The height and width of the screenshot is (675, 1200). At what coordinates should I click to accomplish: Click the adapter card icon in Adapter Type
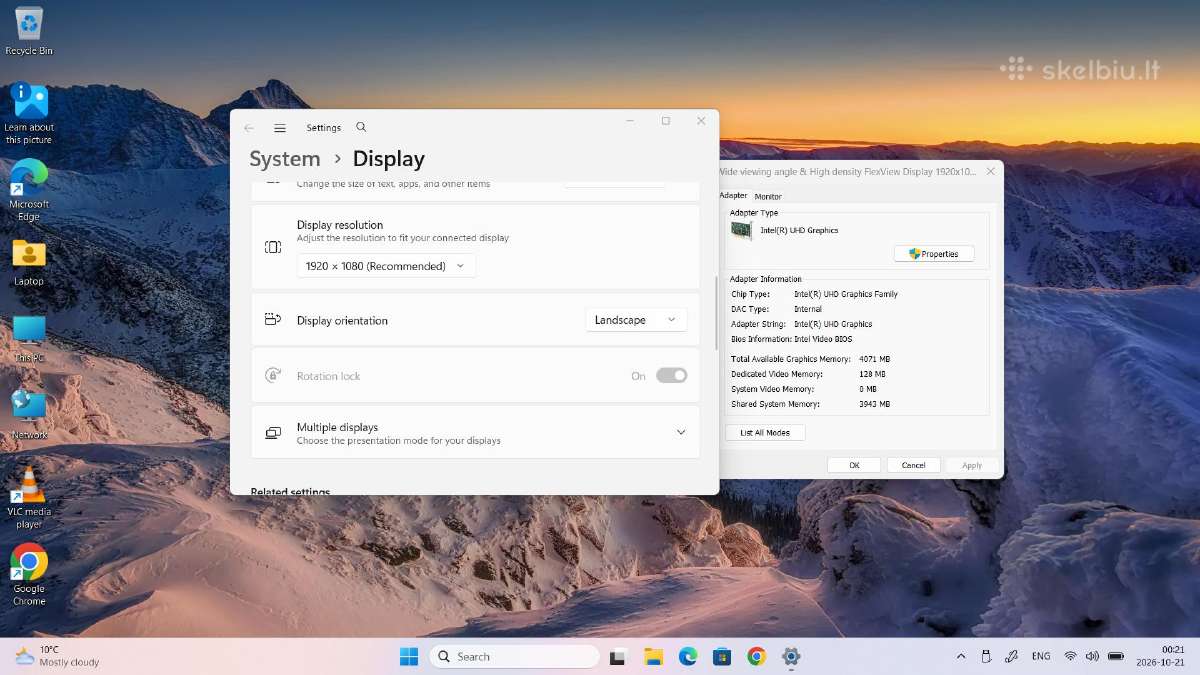coord(741,230)
